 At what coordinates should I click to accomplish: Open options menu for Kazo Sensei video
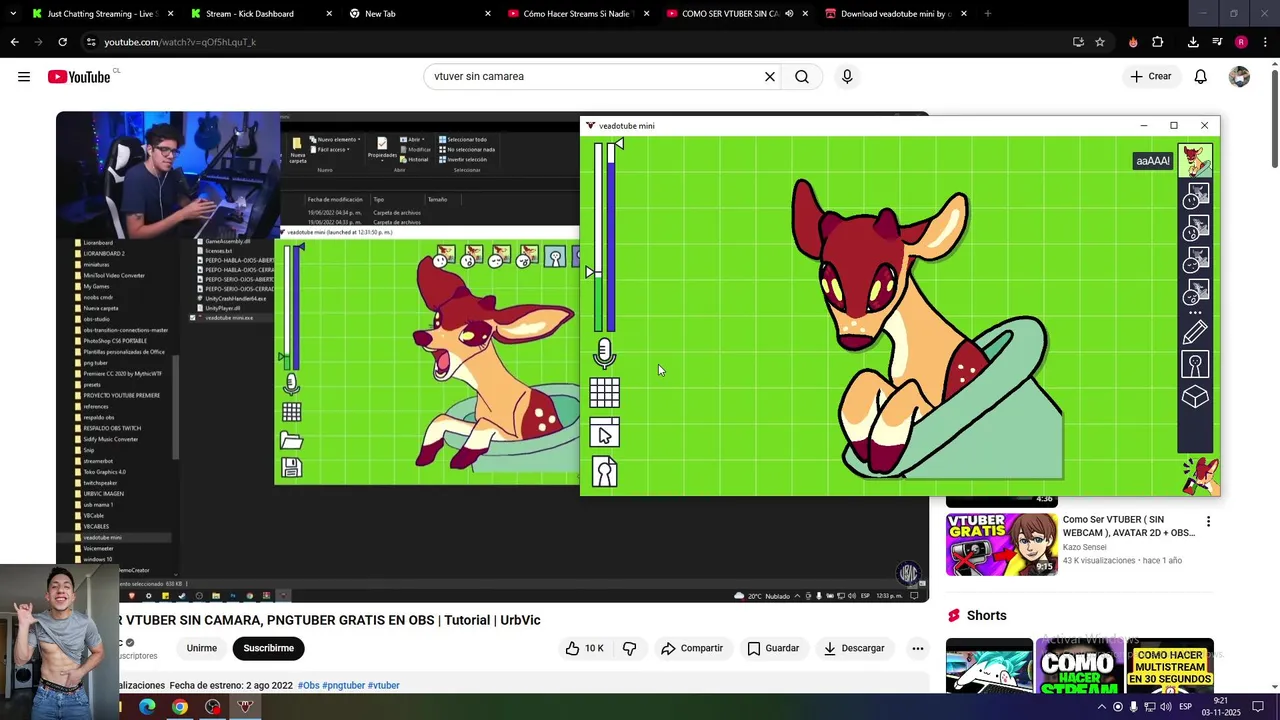click(1208, 521)
